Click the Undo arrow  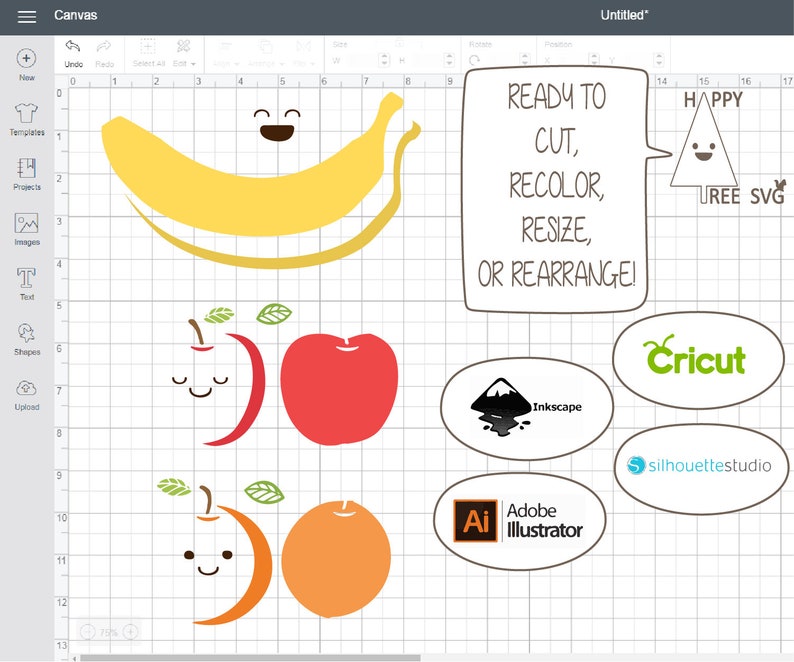pyautogui.click(x=73, y=47)
